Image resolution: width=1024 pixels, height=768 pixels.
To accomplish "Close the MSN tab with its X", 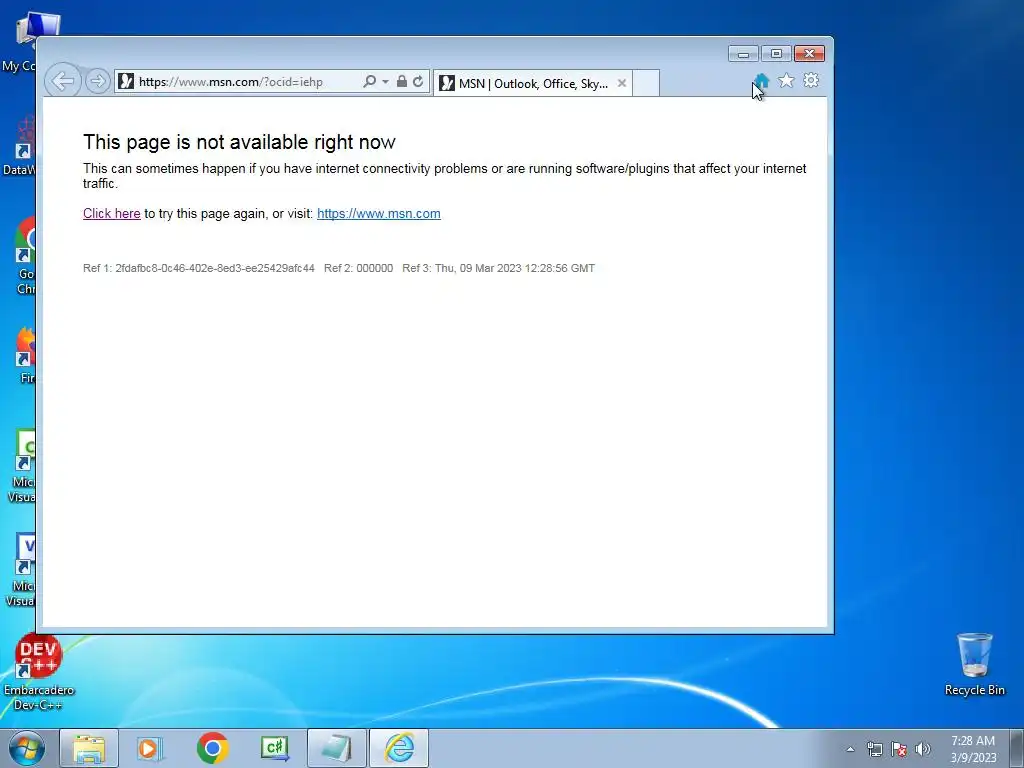I will 622,83.
